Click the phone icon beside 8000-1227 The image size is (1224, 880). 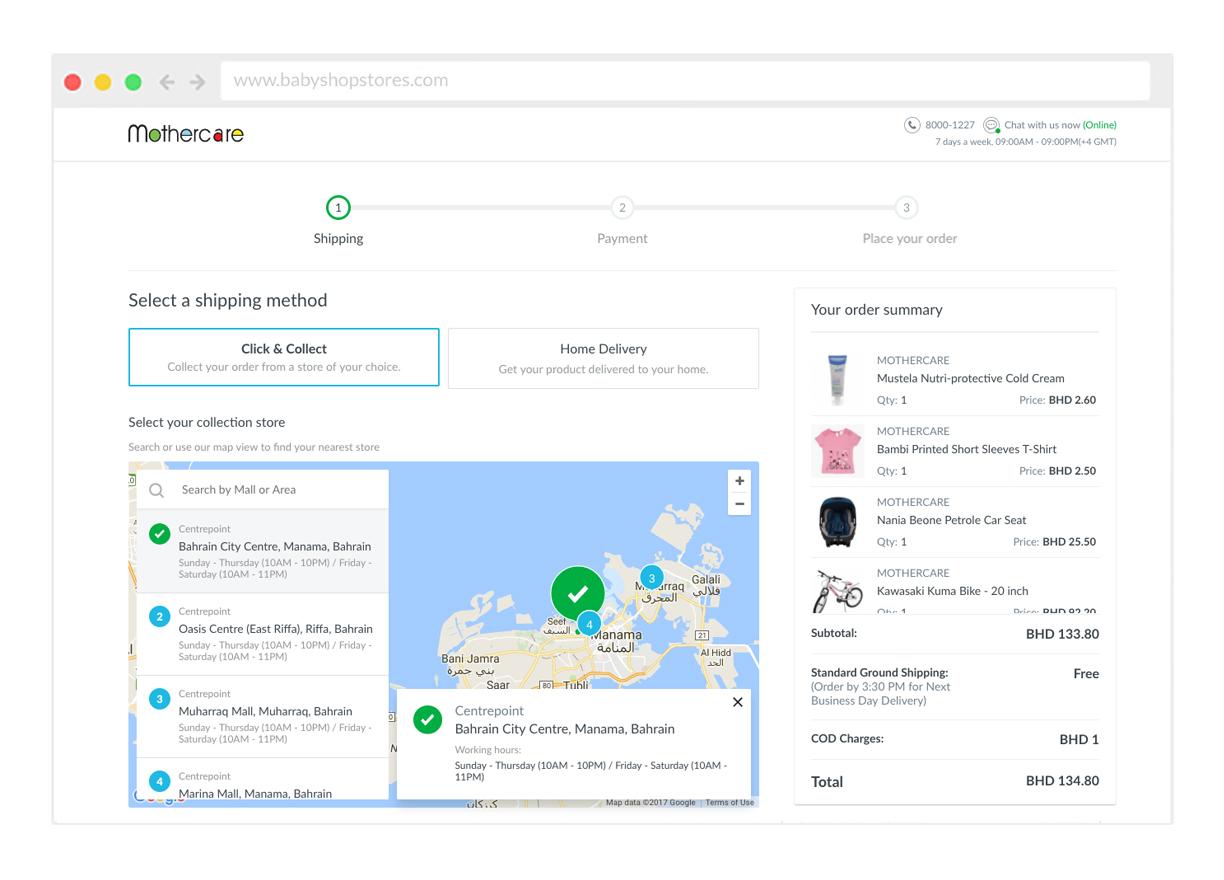click(x=912, y=125)
